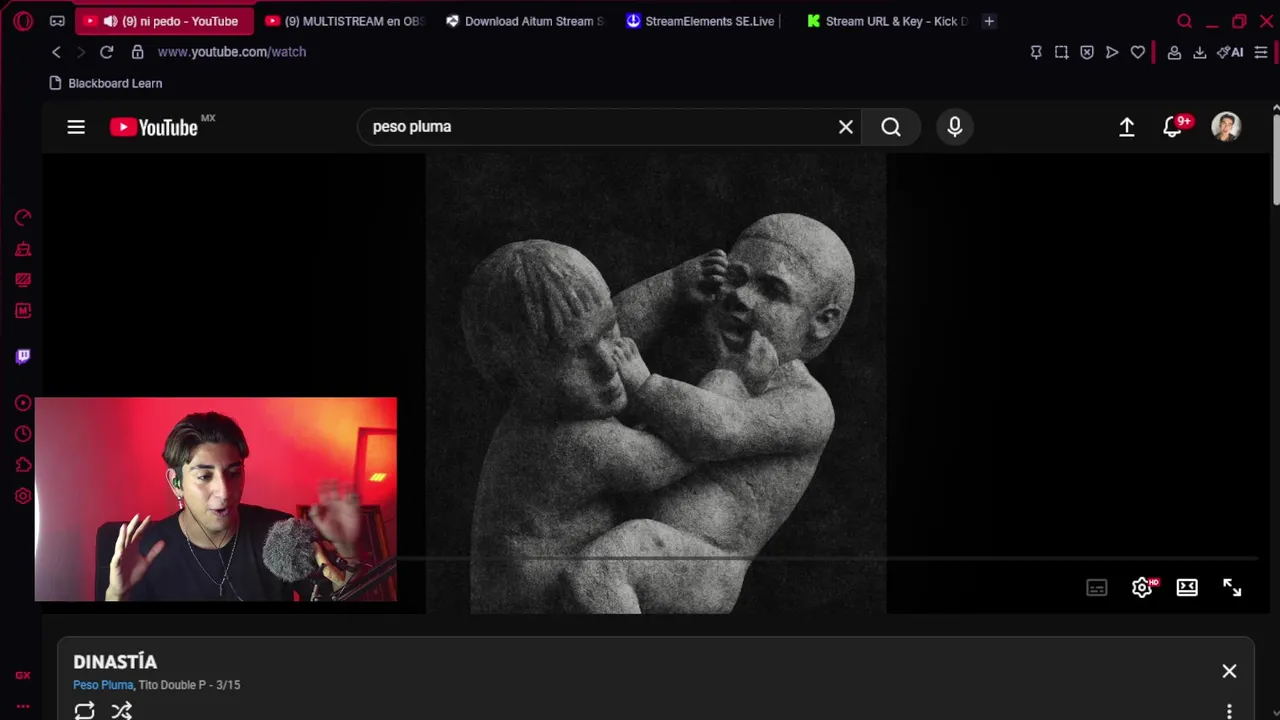Open GX Cleaner icon in sidebar
The height and width of the screenshot is (720, 1280).
coord(23,249)
